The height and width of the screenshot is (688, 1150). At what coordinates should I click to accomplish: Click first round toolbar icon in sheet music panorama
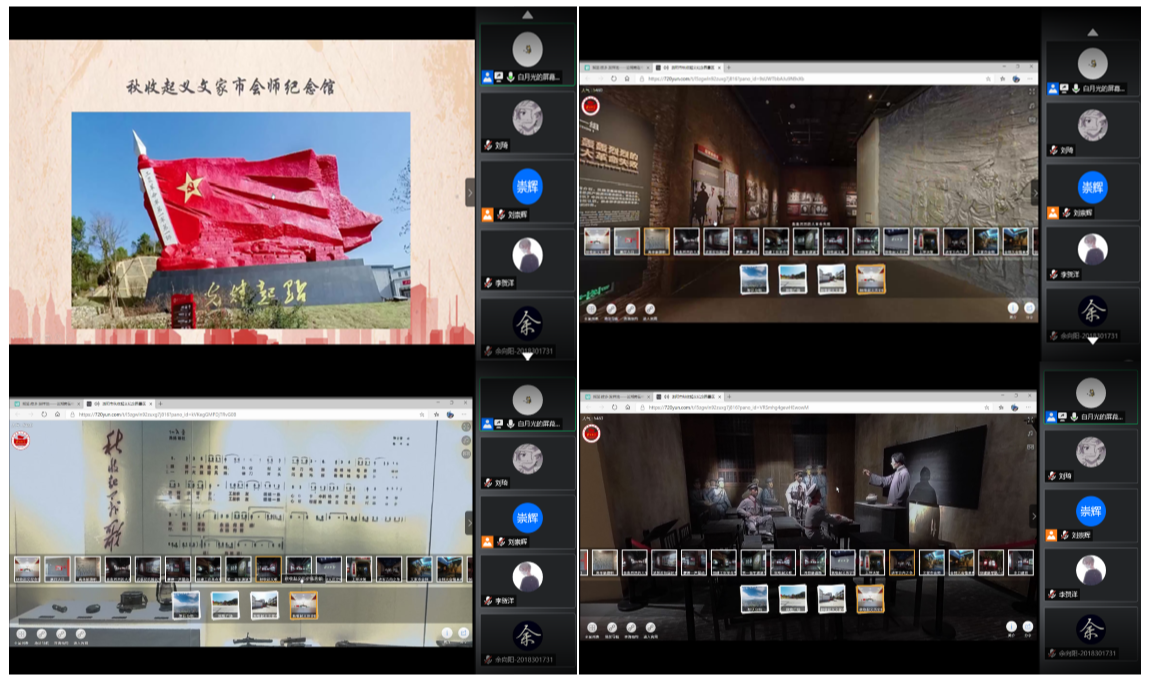pyautogui.click(x=22, y=634)
